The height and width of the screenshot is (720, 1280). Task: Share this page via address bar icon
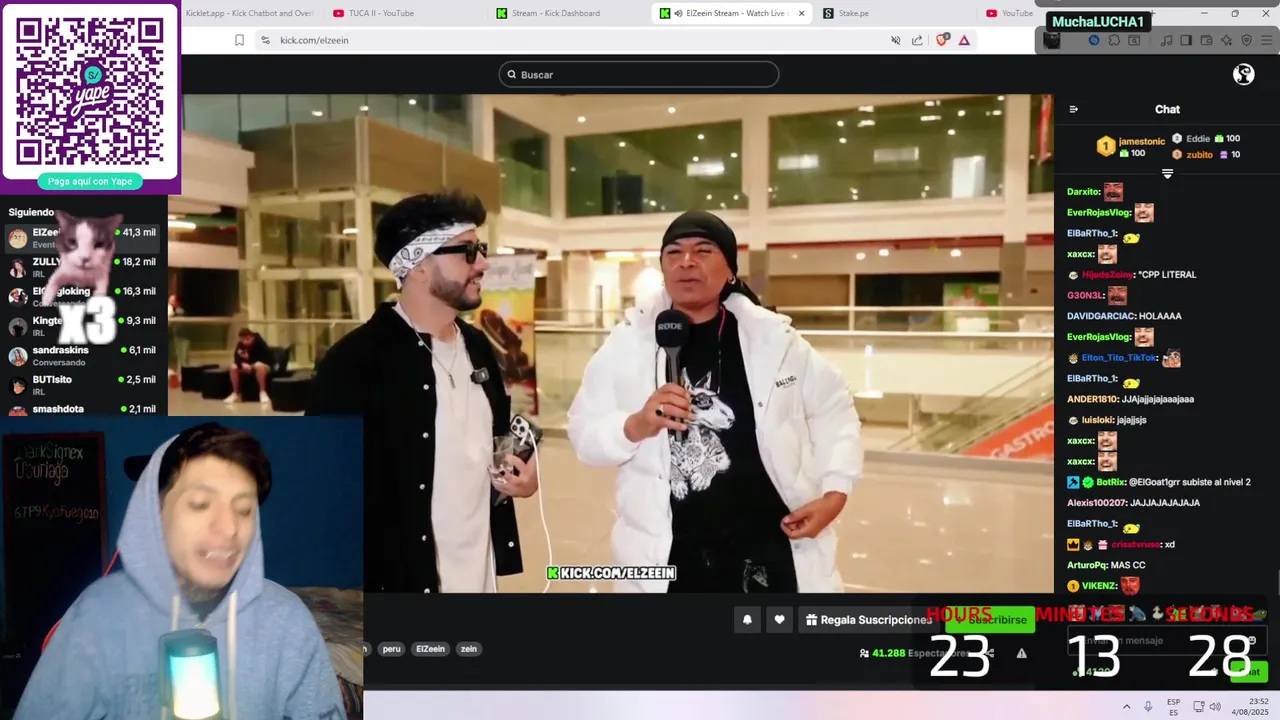tap(917, 40)
